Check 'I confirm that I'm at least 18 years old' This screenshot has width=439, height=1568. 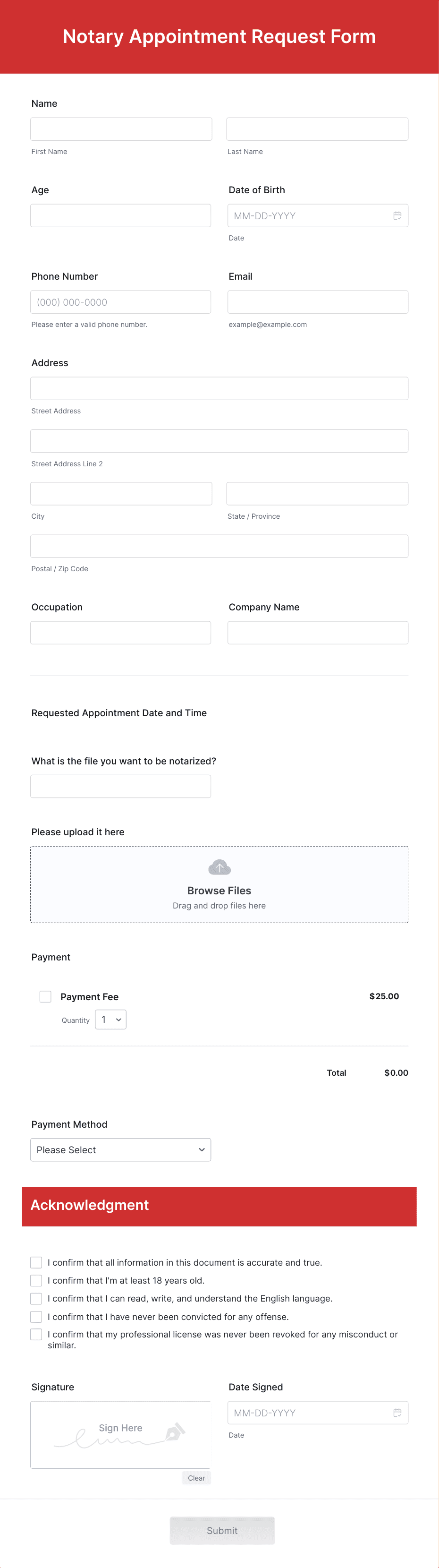[x=36, y=1280]
